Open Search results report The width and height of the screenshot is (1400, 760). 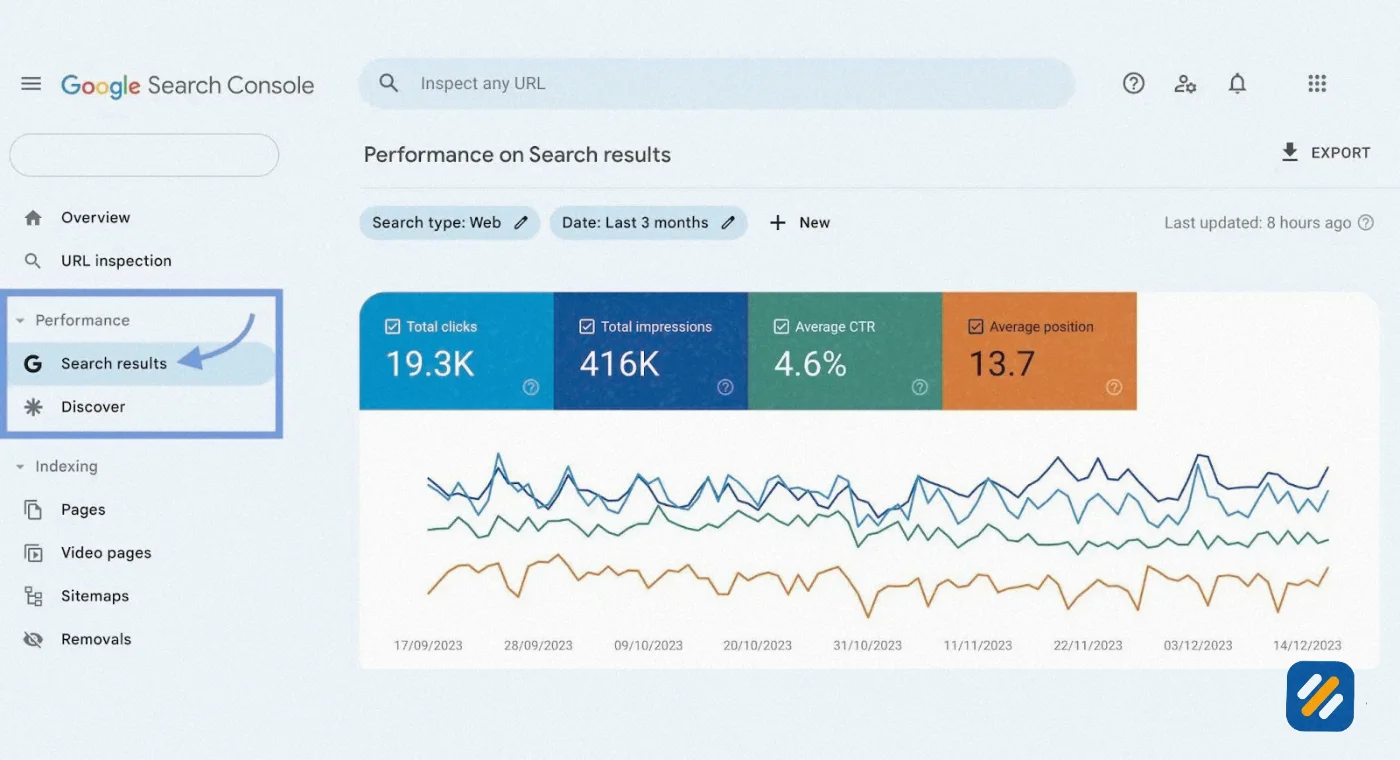pos(114,363)
